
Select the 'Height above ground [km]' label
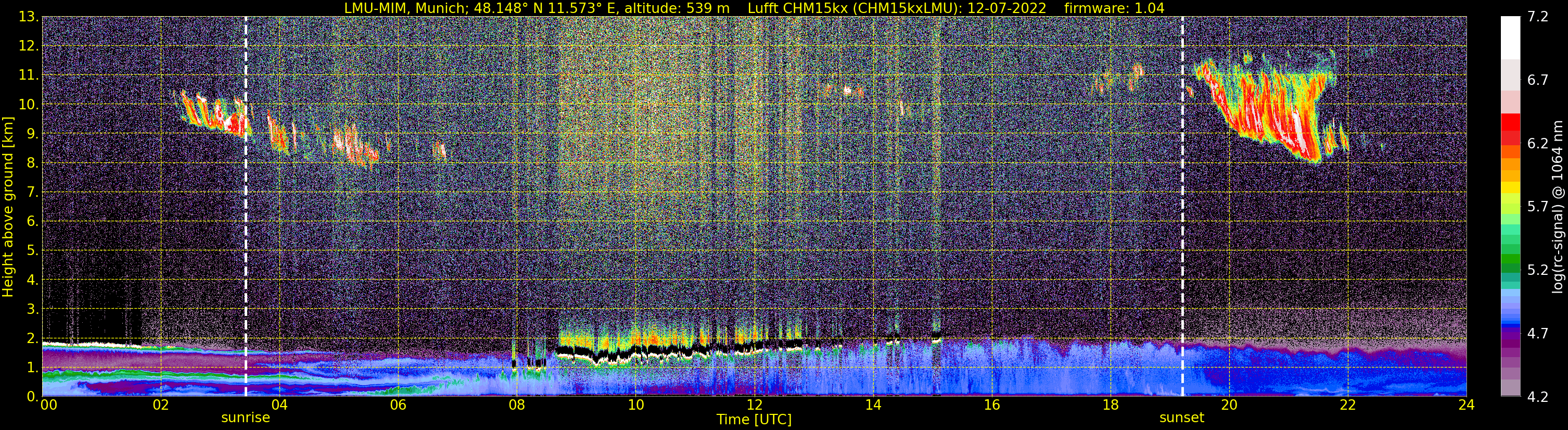click(x=8, y=207)
